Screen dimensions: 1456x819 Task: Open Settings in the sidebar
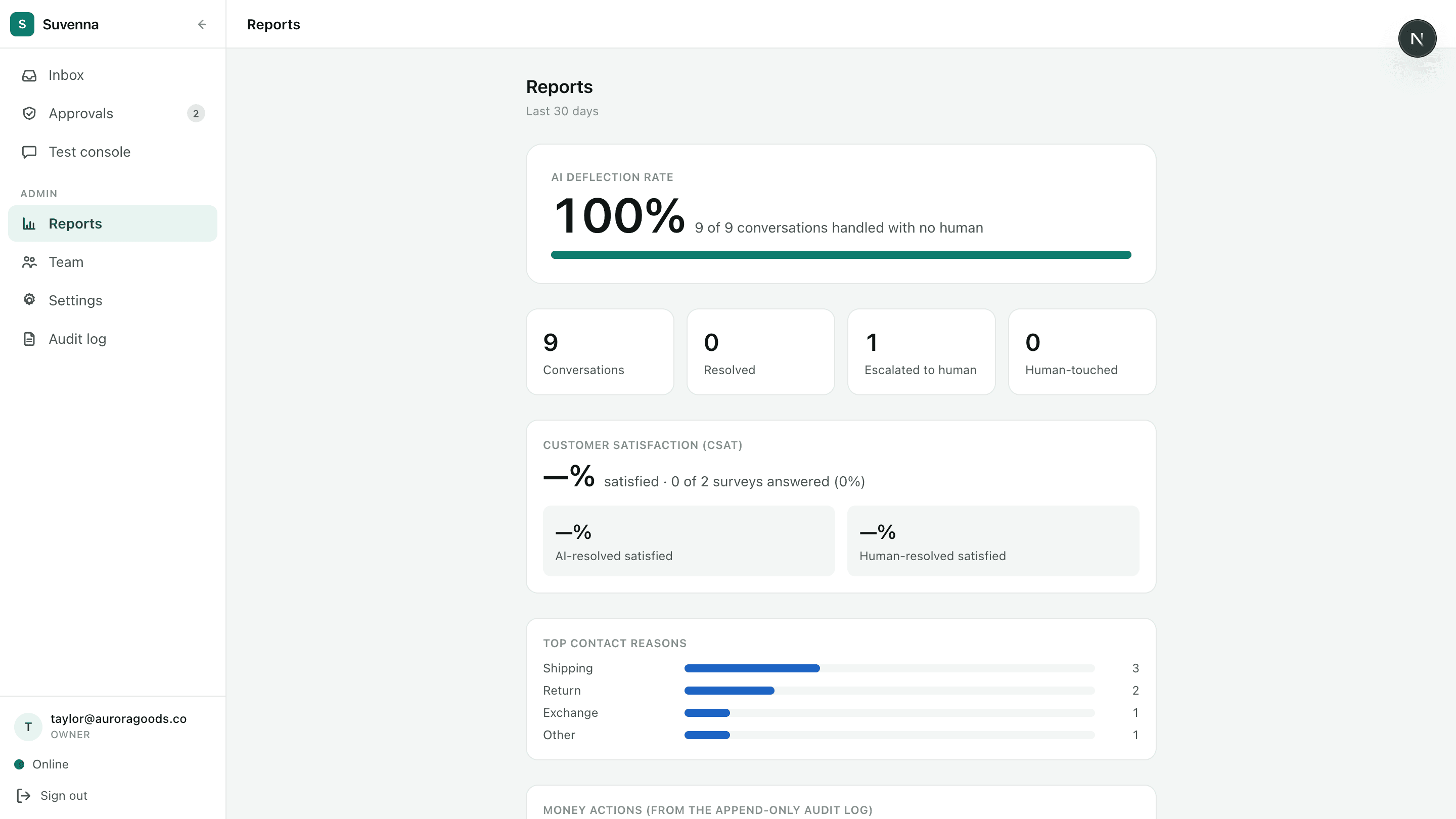tap(112, 301)
